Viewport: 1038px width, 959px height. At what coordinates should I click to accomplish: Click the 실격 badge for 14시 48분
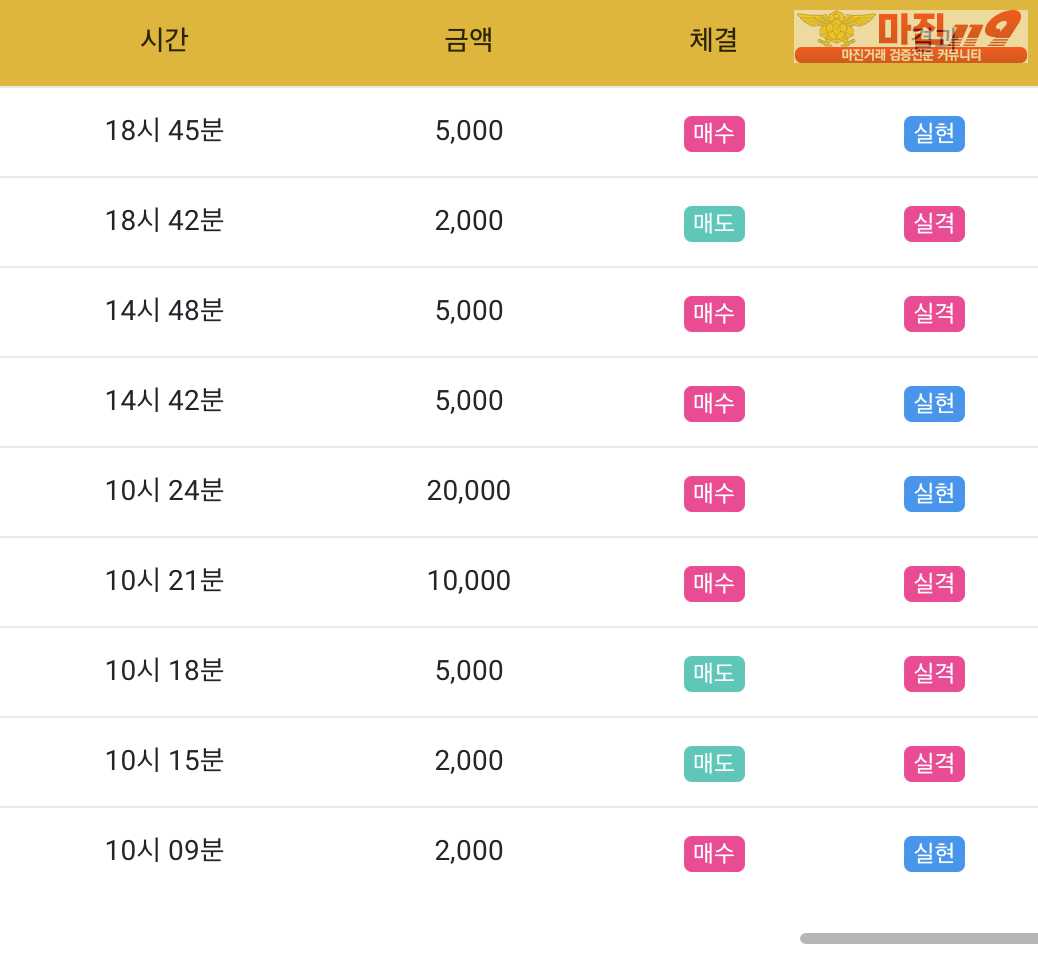[x=934, y=314]
